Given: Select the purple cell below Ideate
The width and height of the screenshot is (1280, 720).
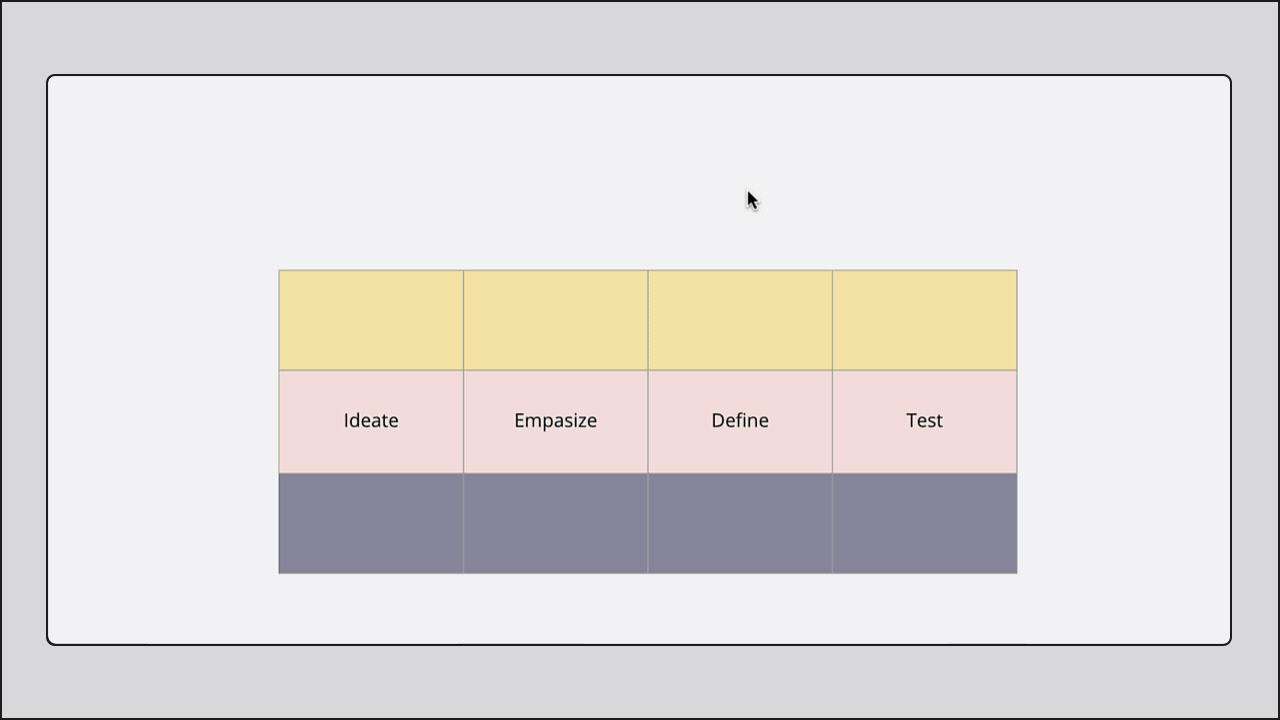Looking at the screenshot, I should tap(371, 523).
